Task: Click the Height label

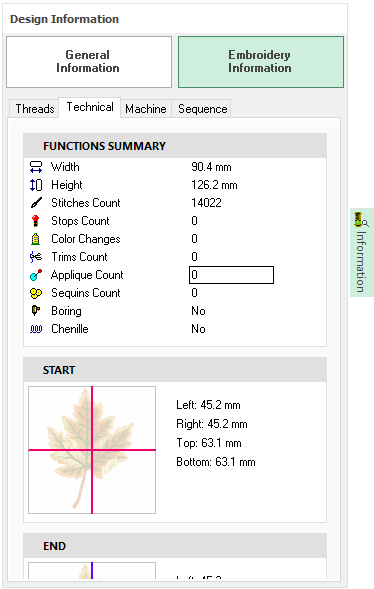Action: click(x=67, y=185)
